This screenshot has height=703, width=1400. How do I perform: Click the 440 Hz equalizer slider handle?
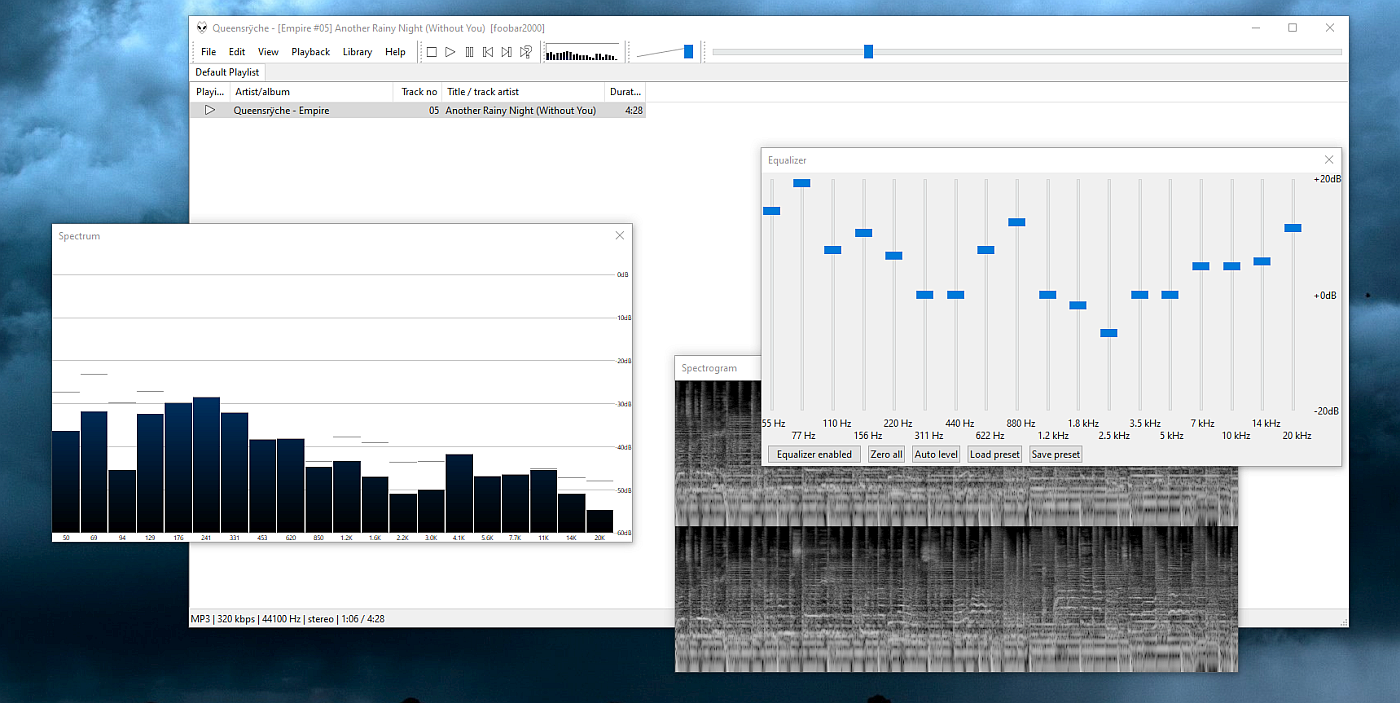point(956,295)
